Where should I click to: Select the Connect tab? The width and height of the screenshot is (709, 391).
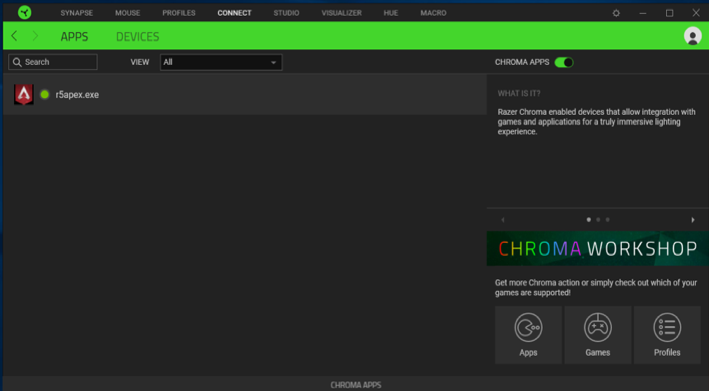click(x=234, y=13)
